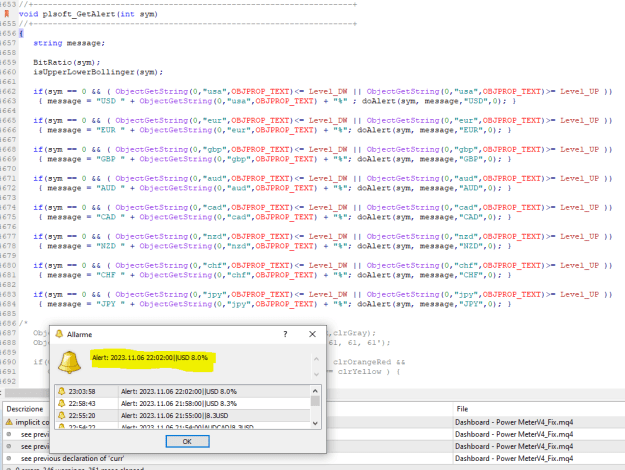Viewport: 625px width, 470px height.
Task: Click the alert history scrollbar thumb
Action: coord(315,401)
